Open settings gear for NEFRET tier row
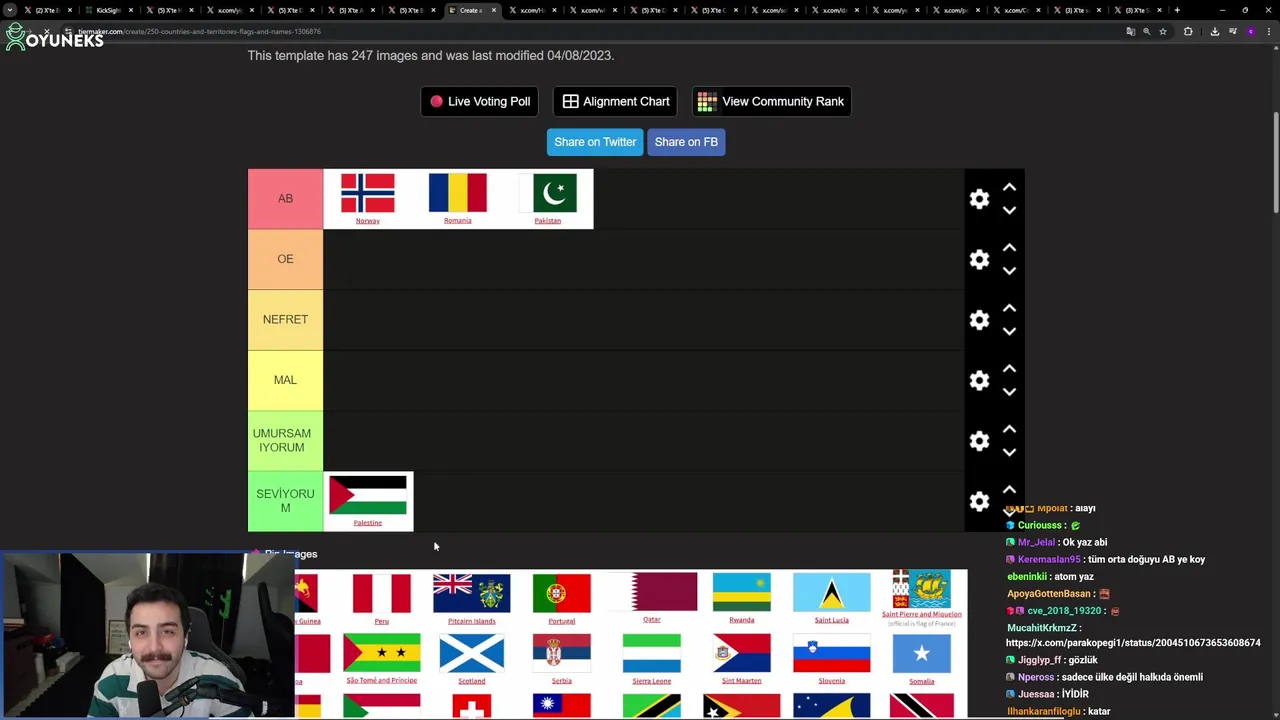1280x720 pixels. pyautogui.click(x=979, y=320)
